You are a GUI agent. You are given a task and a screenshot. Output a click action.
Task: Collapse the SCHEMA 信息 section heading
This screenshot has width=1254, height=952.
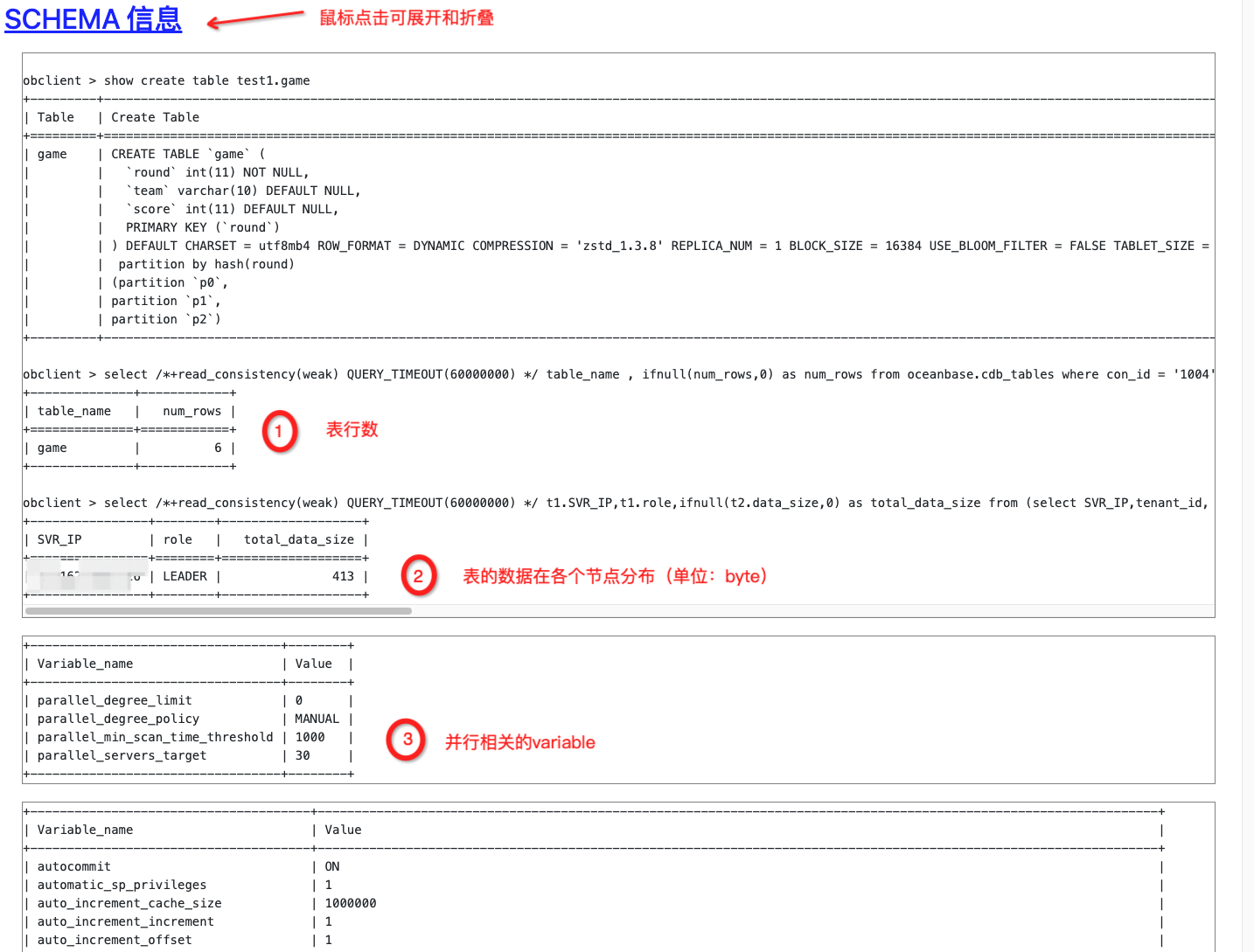coord(93,19)
